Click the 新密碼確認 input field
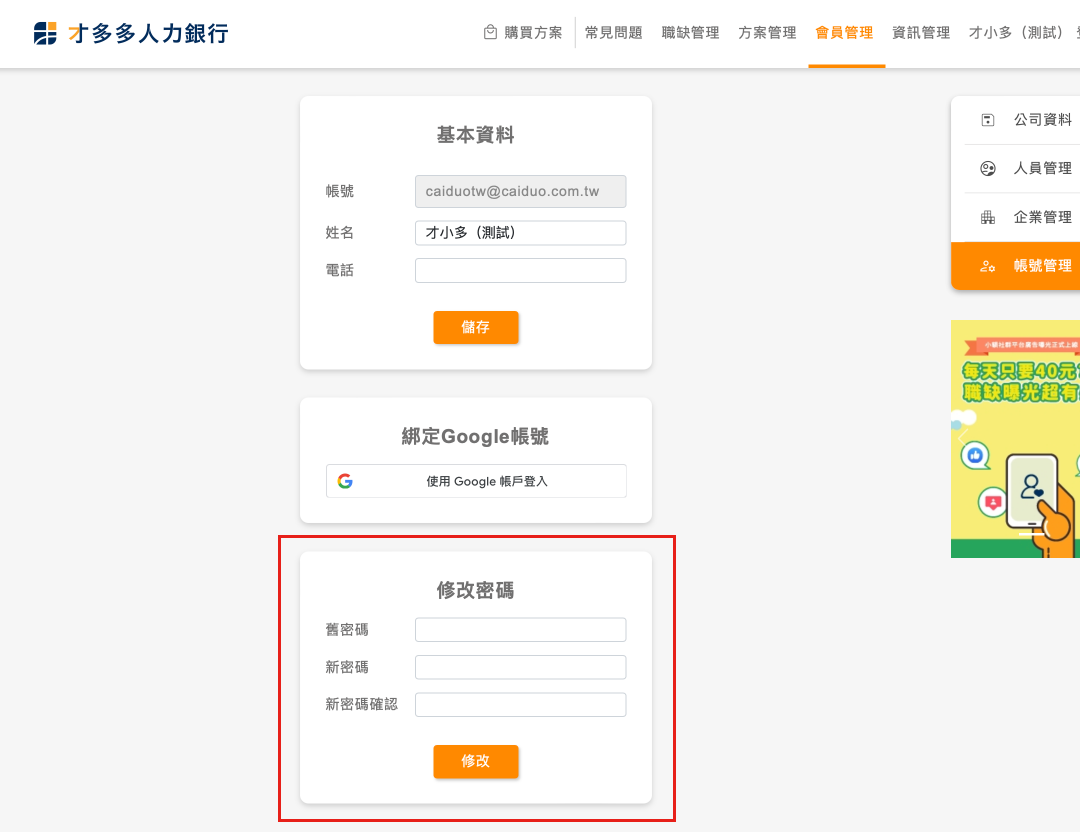1080x832 pixels. (x=520, y=705)
